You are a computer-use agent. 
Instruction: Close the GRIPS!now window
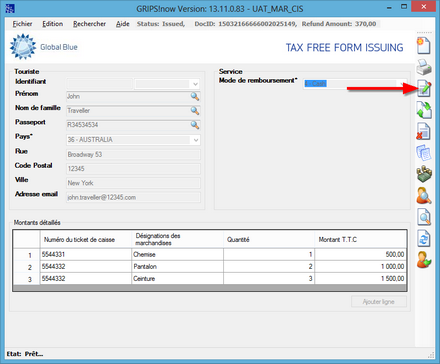(423, 7)
